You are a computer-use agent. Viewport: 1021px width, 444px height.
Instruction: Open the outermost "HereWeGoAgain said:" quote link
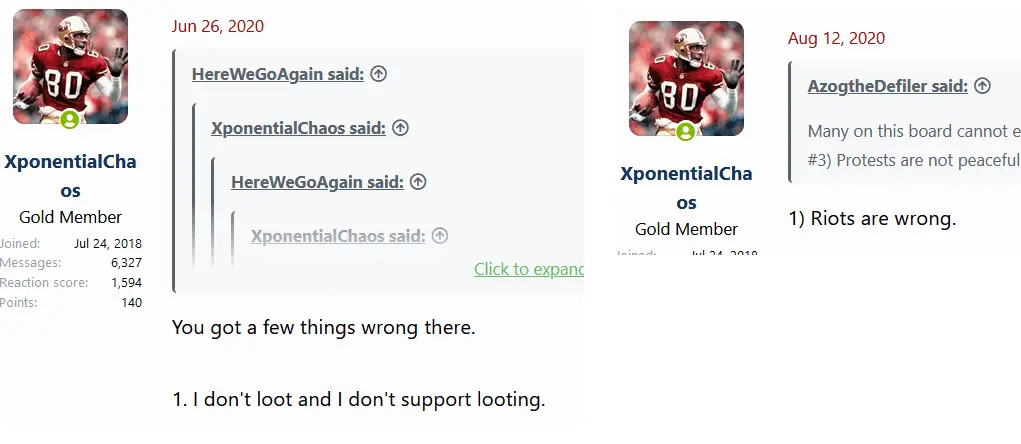[x=279, y=74]
